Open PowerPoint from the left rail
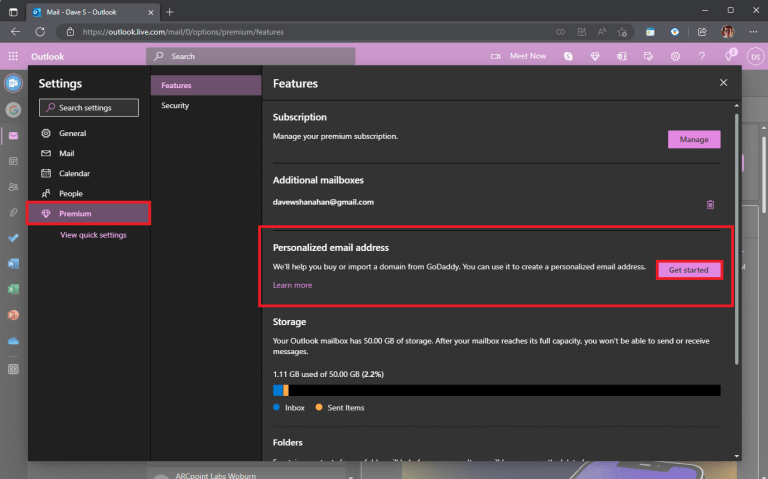 click(13, 315)
